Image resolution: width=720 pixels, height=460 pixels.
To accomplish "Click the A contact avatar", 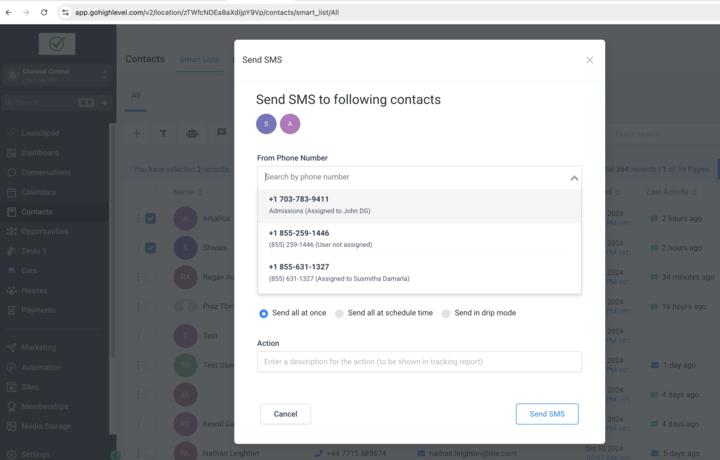I will click(x=290, y=124).
